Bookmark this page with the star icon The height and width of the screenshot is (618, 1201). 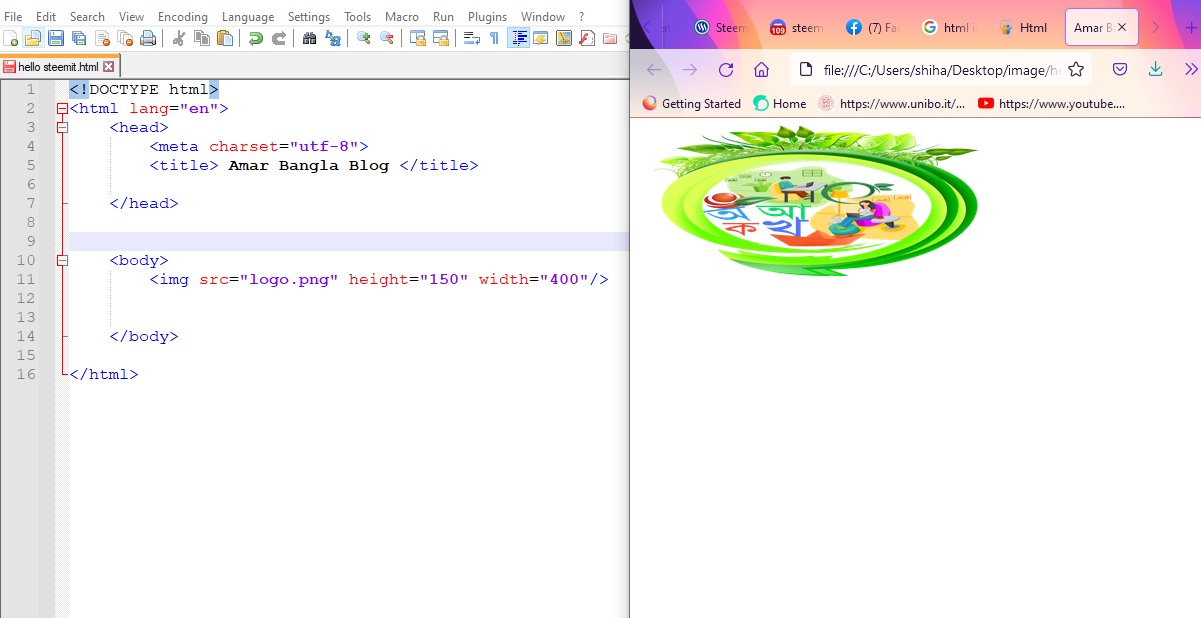click(x=1076, y=69)
